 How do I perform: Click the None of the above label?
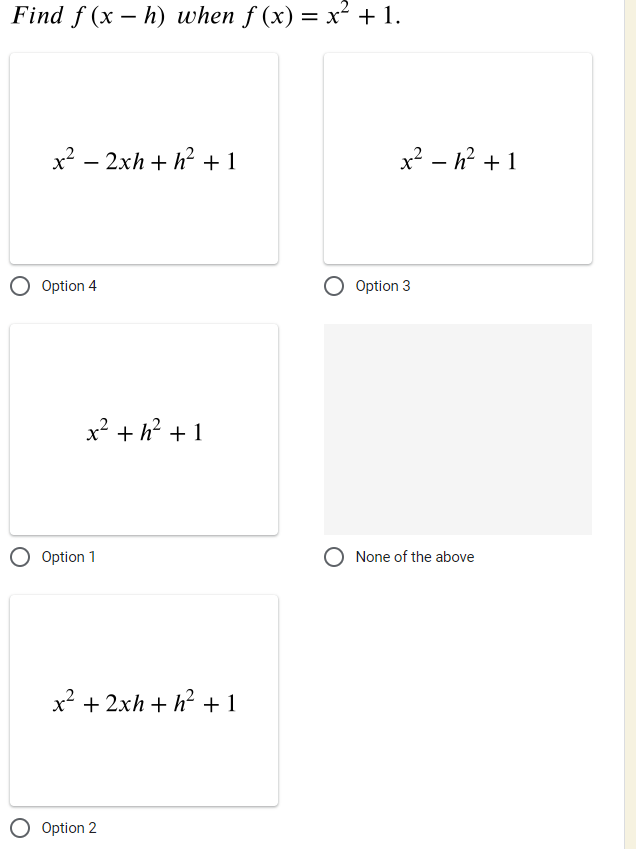[x=415, y=557]
